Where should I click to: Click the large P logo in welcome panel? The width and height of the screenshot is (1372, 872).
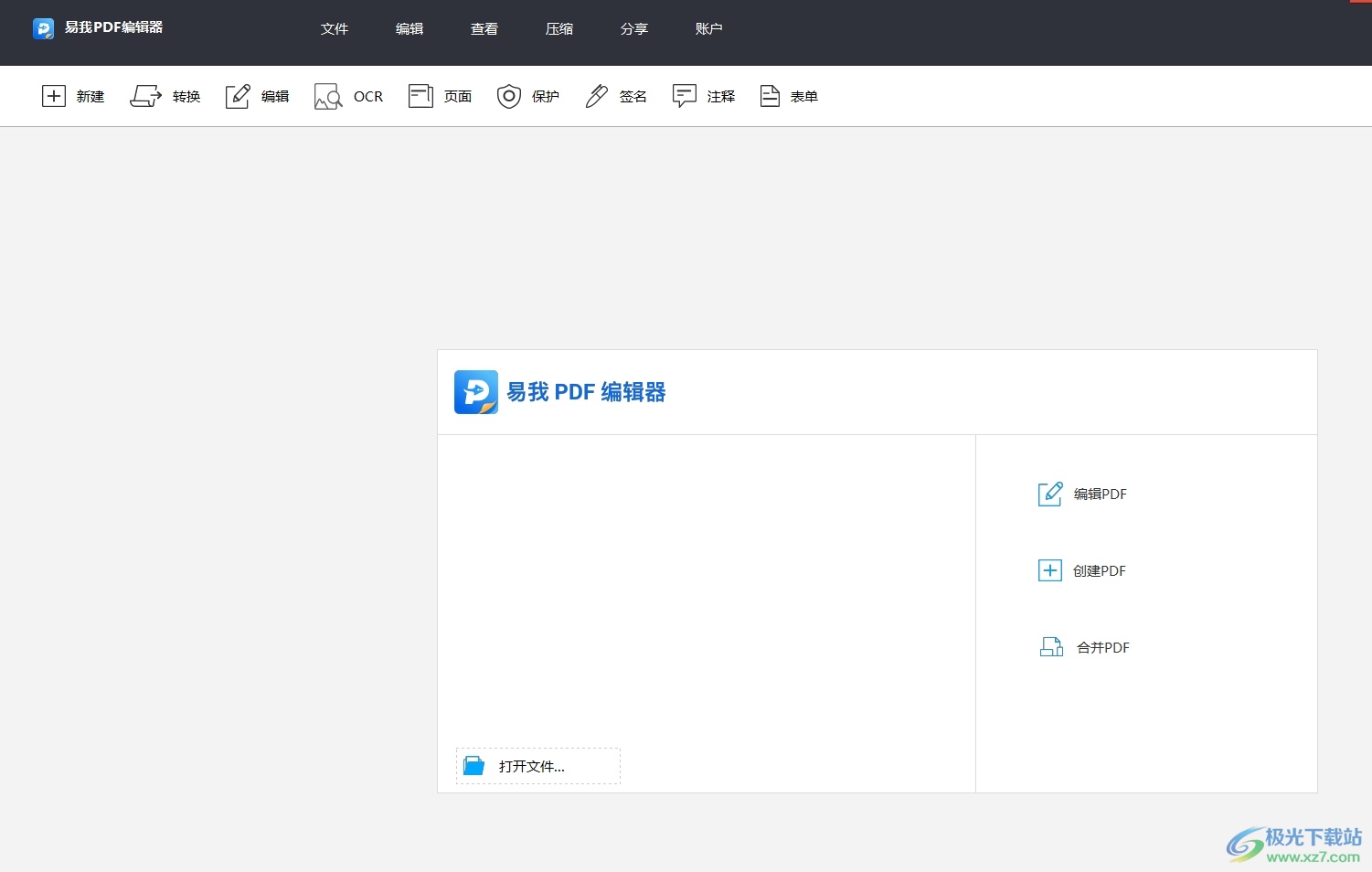(x=476, y=392)
